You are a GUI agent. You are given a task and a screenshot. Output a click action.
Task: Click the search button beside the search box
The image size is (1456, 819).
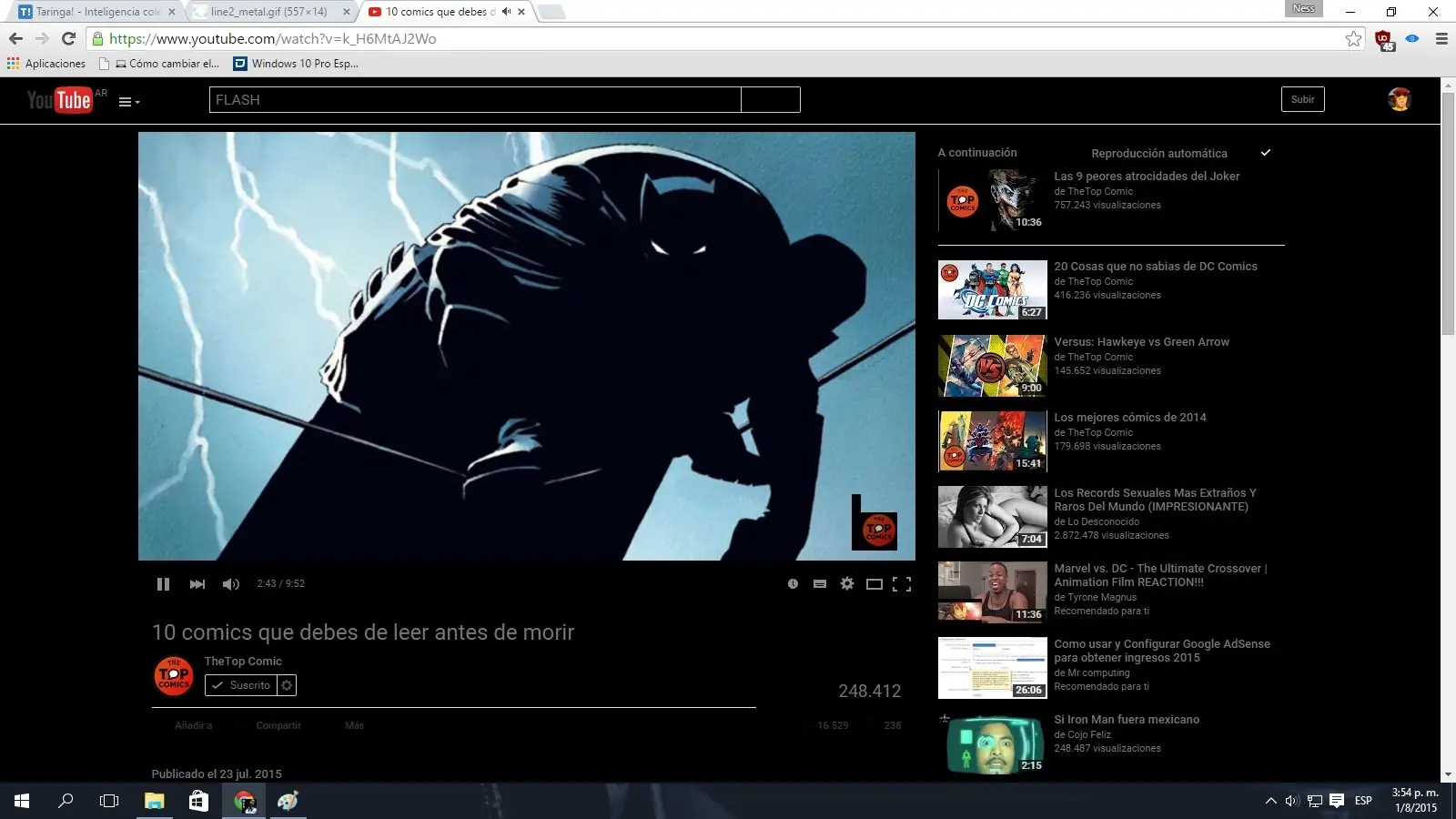[771, 100]
